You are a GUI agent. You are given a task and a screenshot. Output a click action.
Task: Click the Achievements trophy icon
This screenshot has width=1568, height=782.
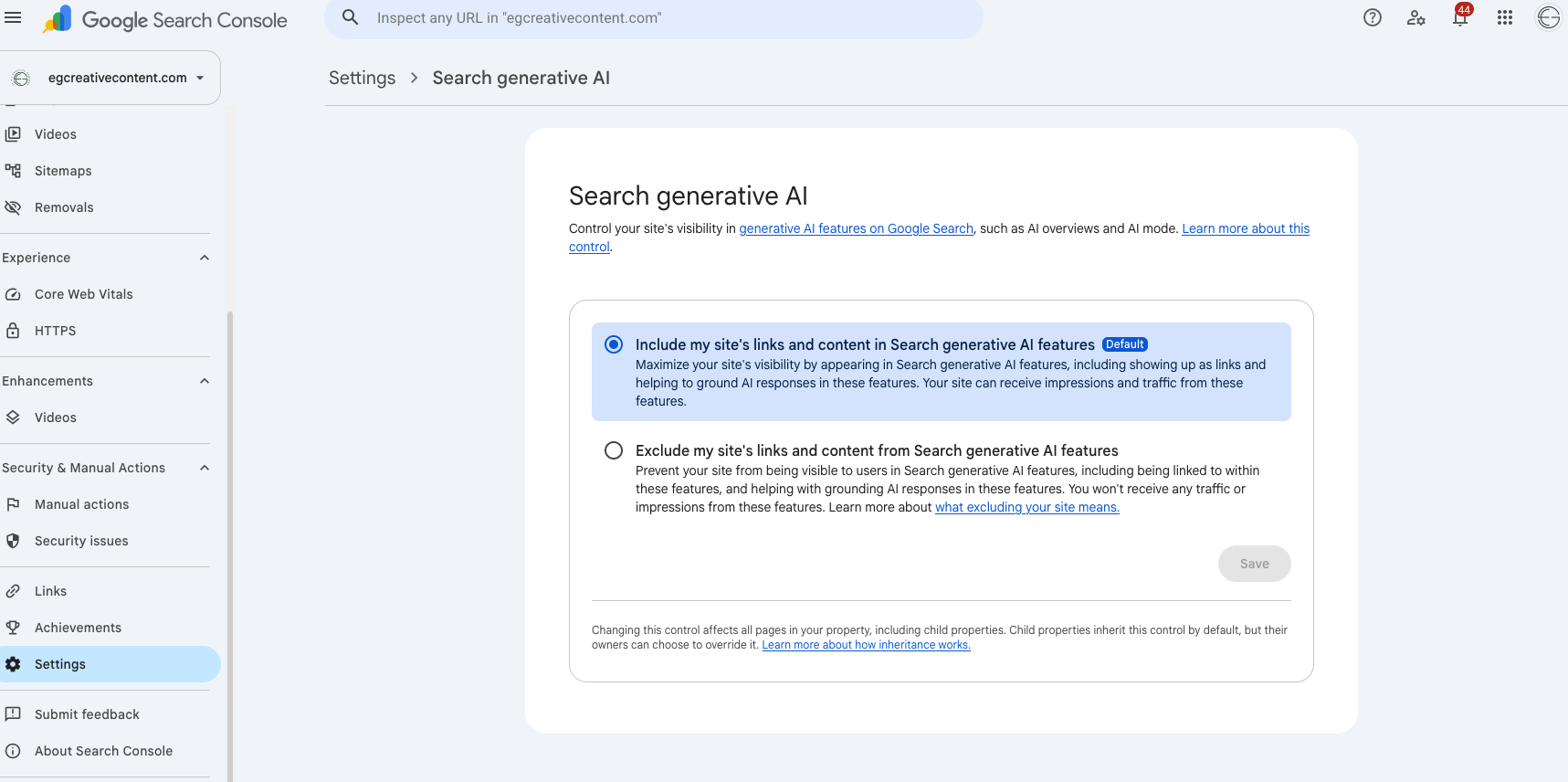13,628
